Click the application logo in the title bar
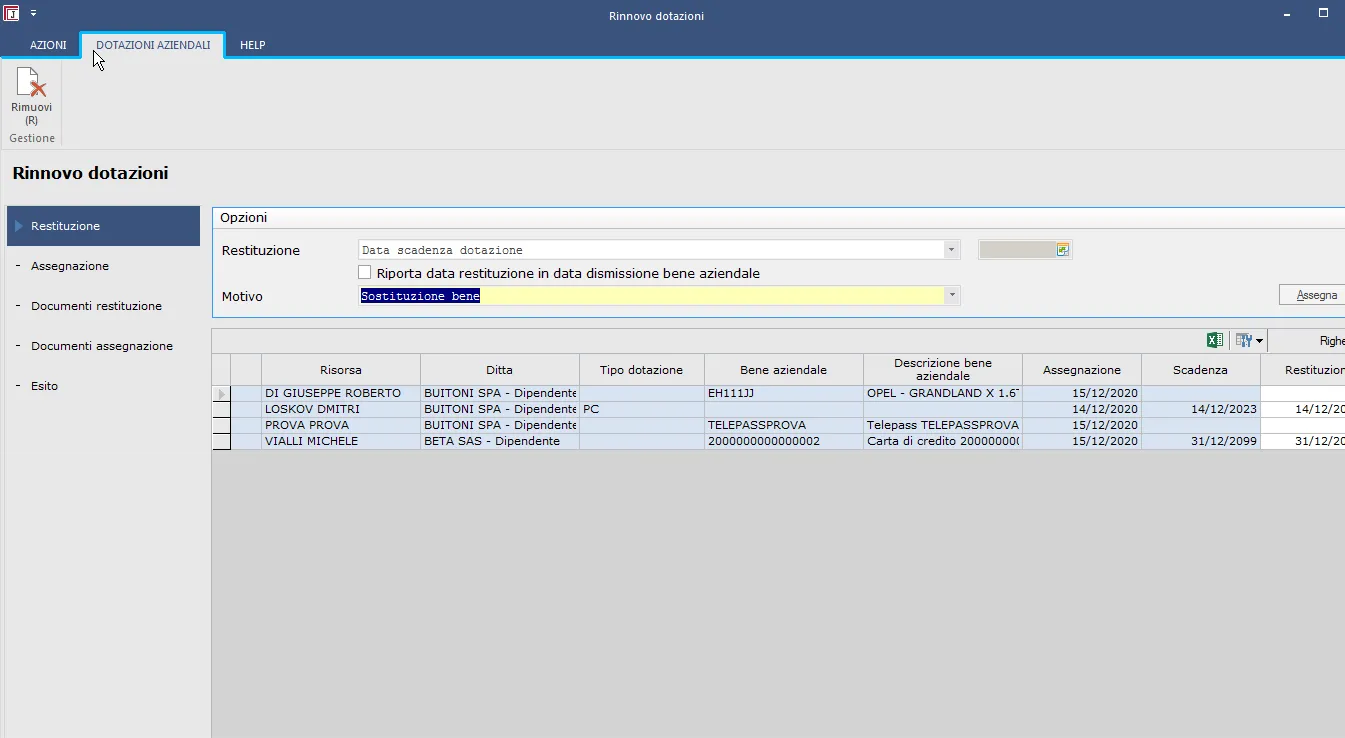The width and height of the screenshot is (1345, 738). [x=12, y=14]
